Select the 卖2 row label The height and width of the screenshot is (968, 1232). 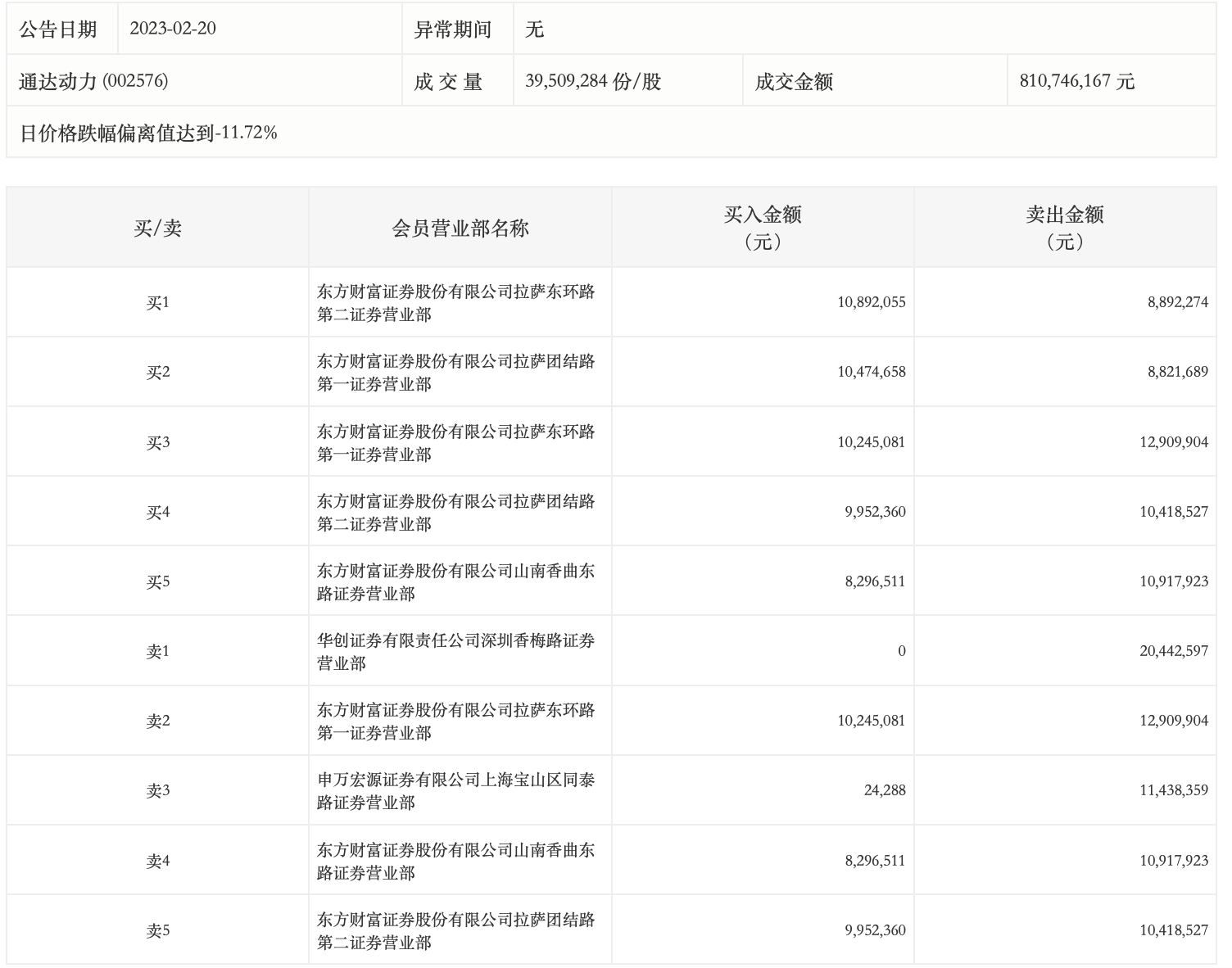click(x=158, y=721)
